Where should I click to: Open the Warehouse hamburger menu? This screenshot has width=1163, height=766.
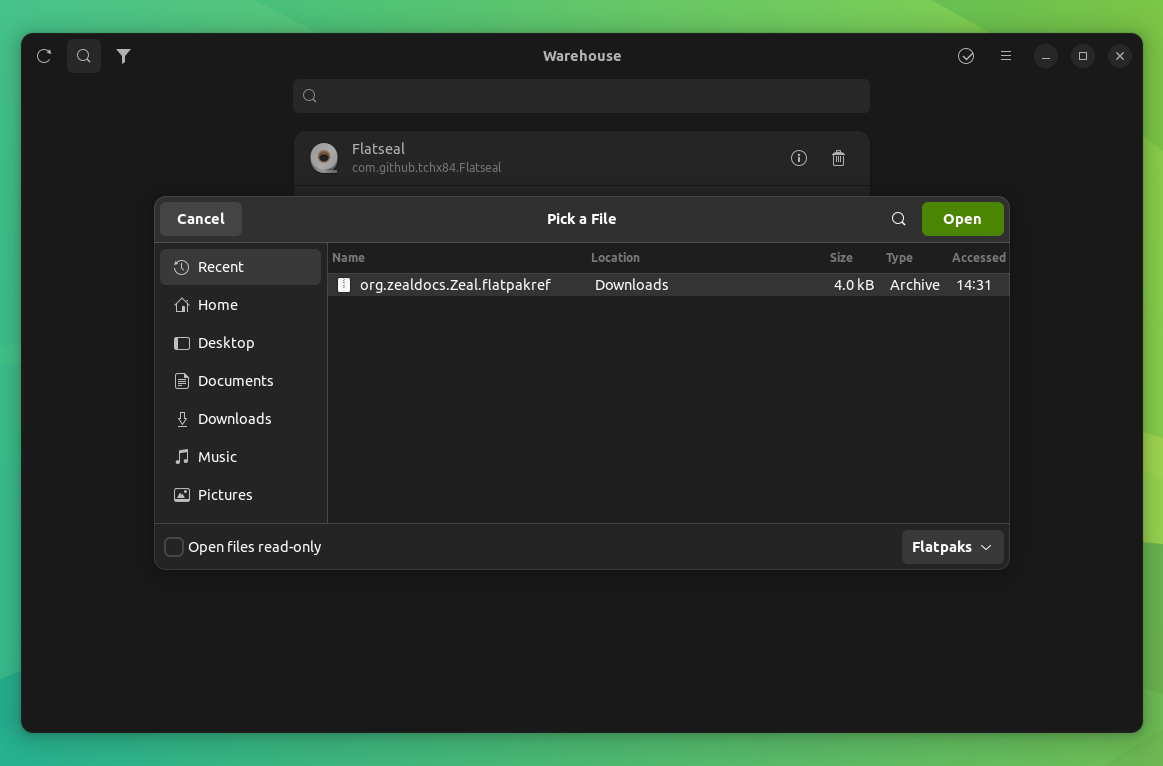[x=1006, y=56]
